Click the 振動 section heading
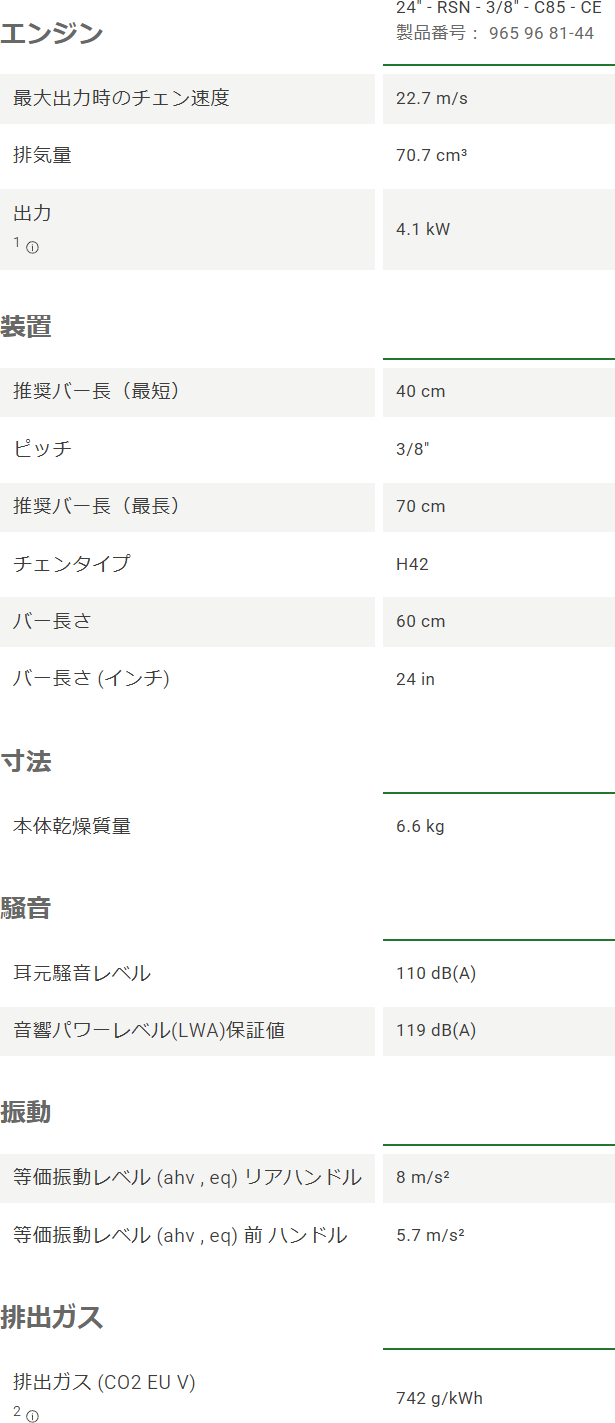Screen dimensions: 615x1423 26,1113
